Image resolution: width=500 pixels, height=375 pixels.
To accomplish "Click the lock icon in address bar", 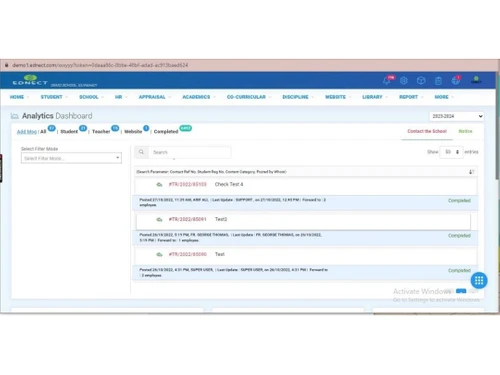I will coord(6,65).
